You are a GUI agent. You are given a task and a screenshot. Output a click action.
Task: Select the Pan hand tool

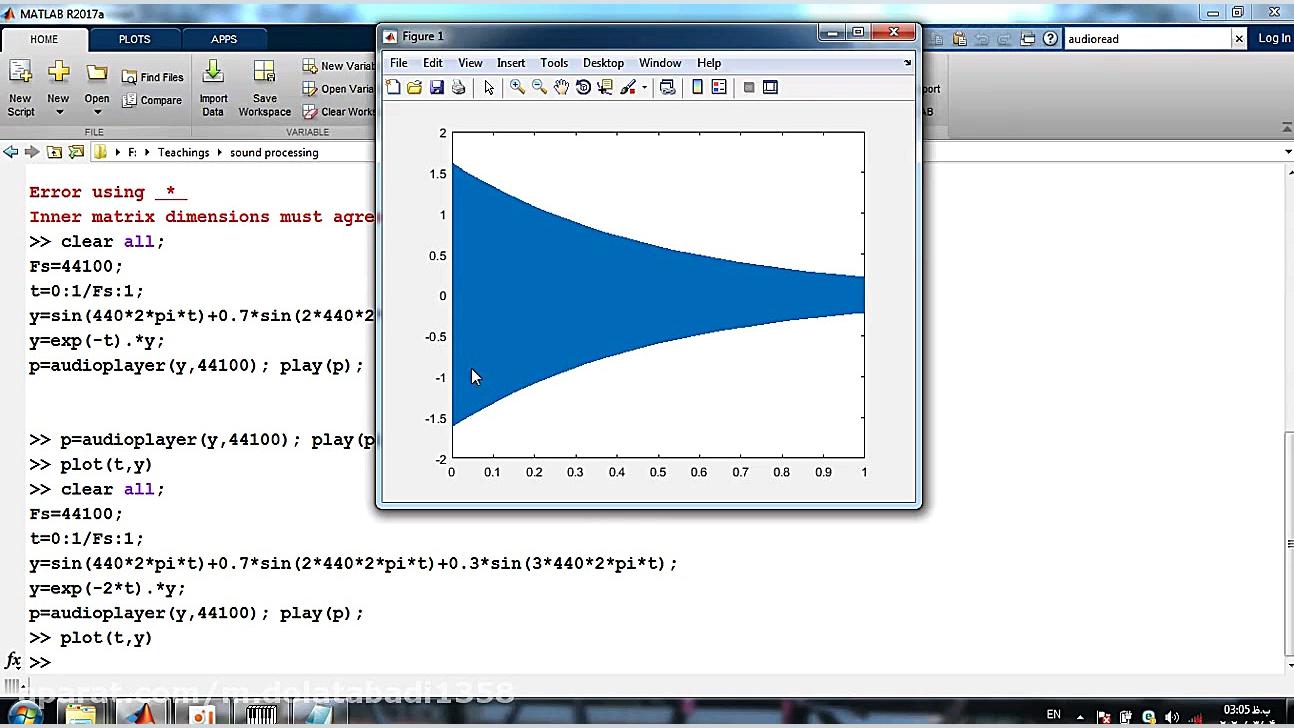[x=561, y=88]
